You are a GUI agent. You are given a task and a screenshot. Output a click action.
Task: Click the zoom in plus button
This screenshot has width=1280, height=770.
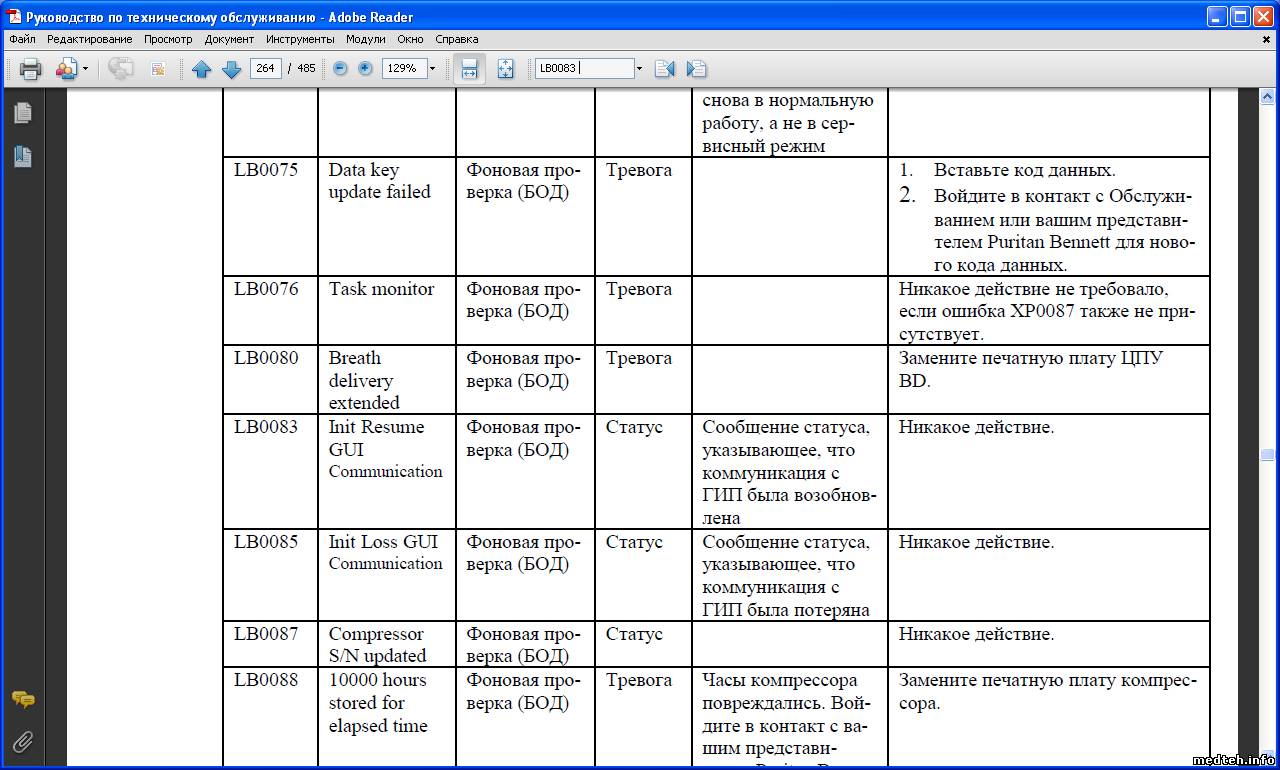tap(365, 69)
